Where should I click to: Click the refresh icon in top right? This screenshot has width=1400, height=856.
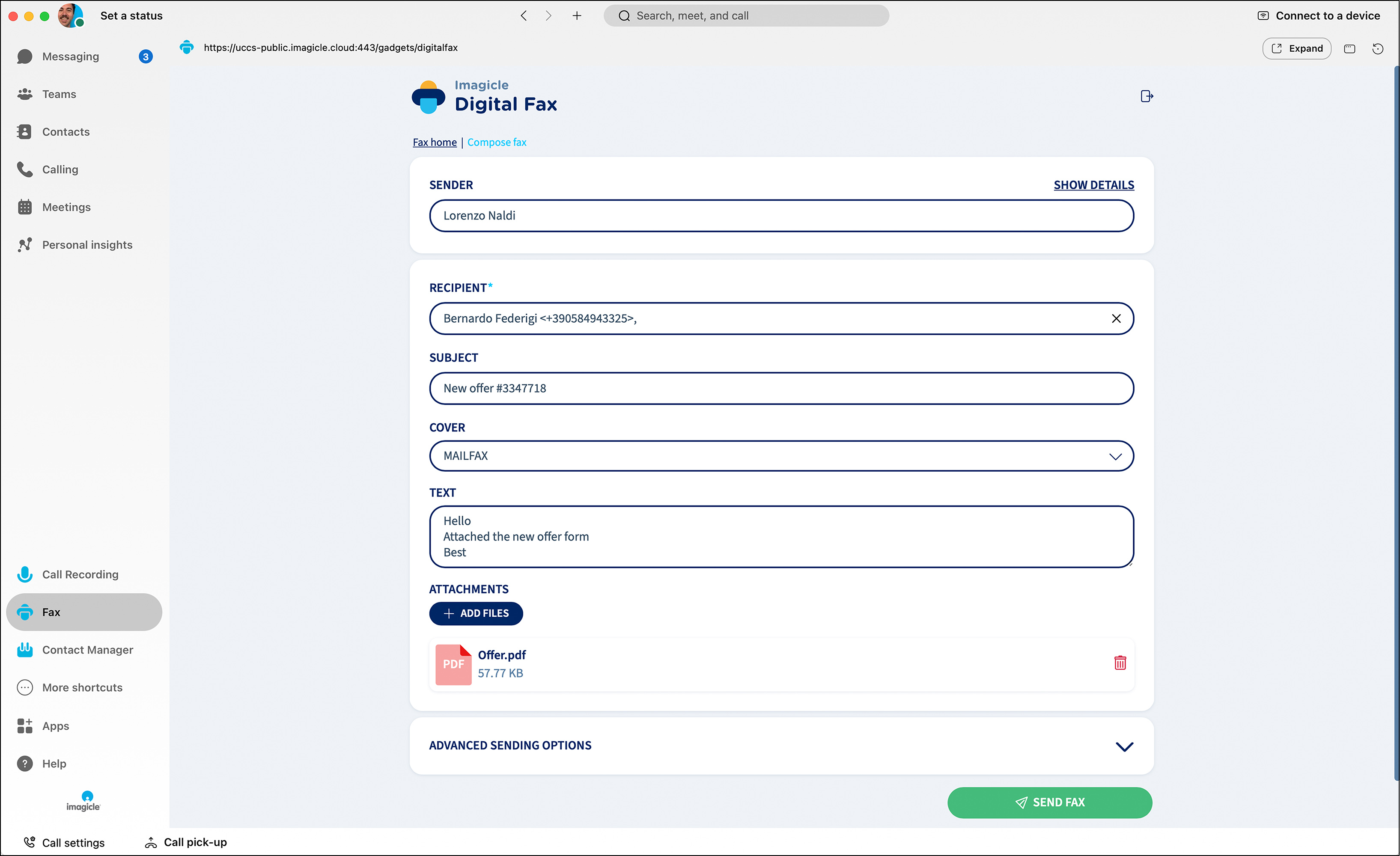pyautogui.click(x=1377, y=48)
